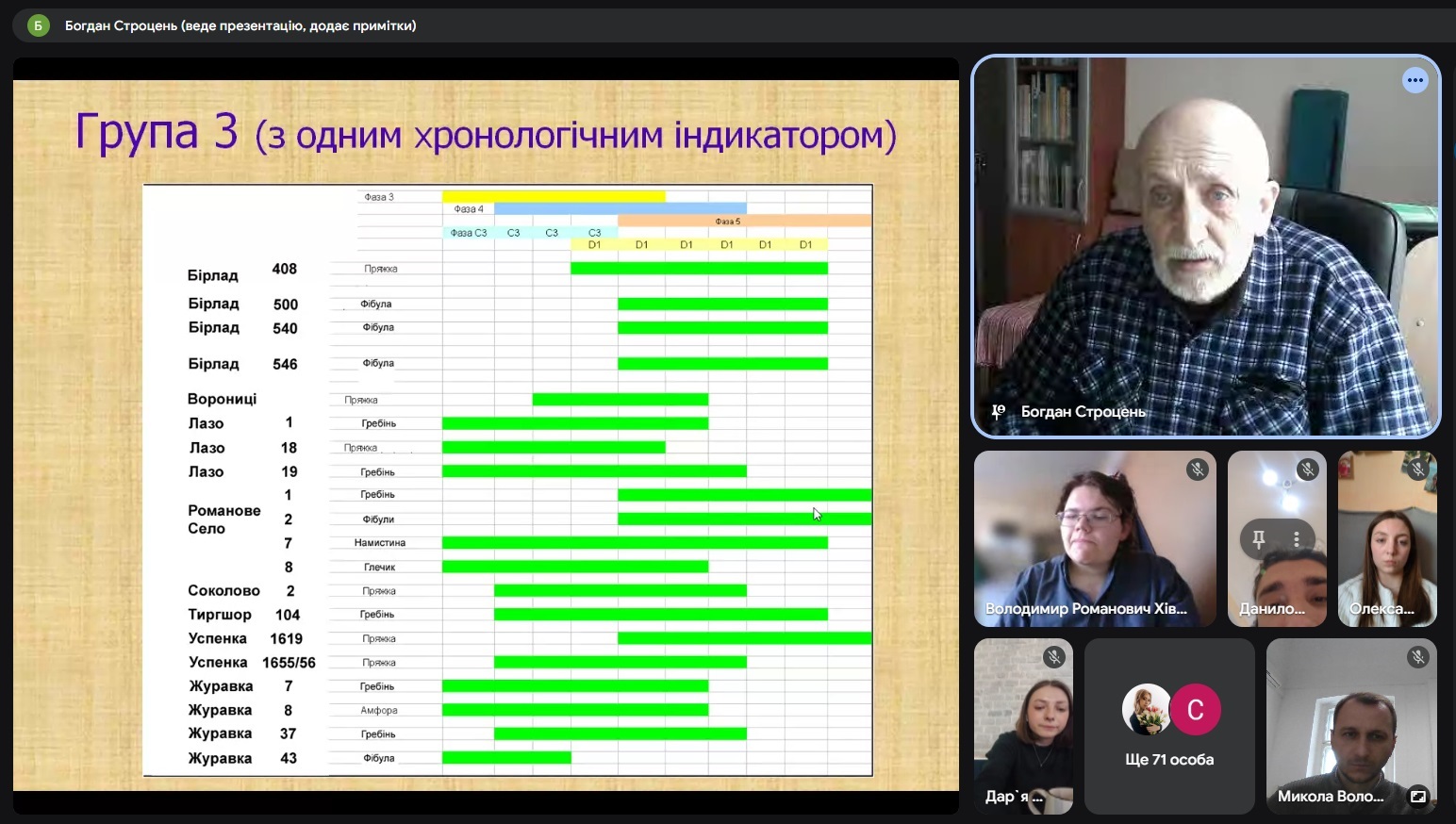The width and height of the screenshot is (1456, 824).
Task: Click the row label 'Бірлад 546'
Action: tap(242, 364)
